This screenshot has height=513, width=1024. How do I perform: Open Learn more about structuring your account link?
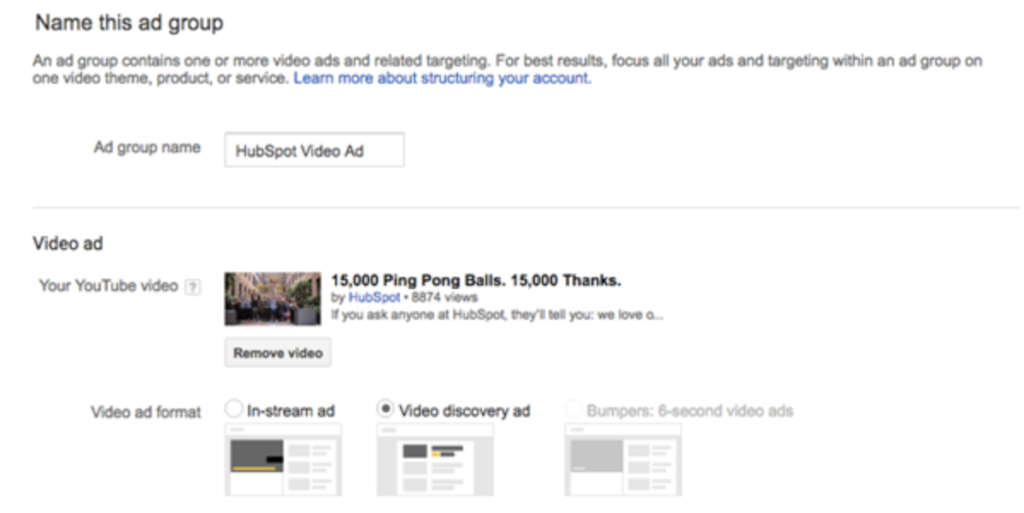442,78
